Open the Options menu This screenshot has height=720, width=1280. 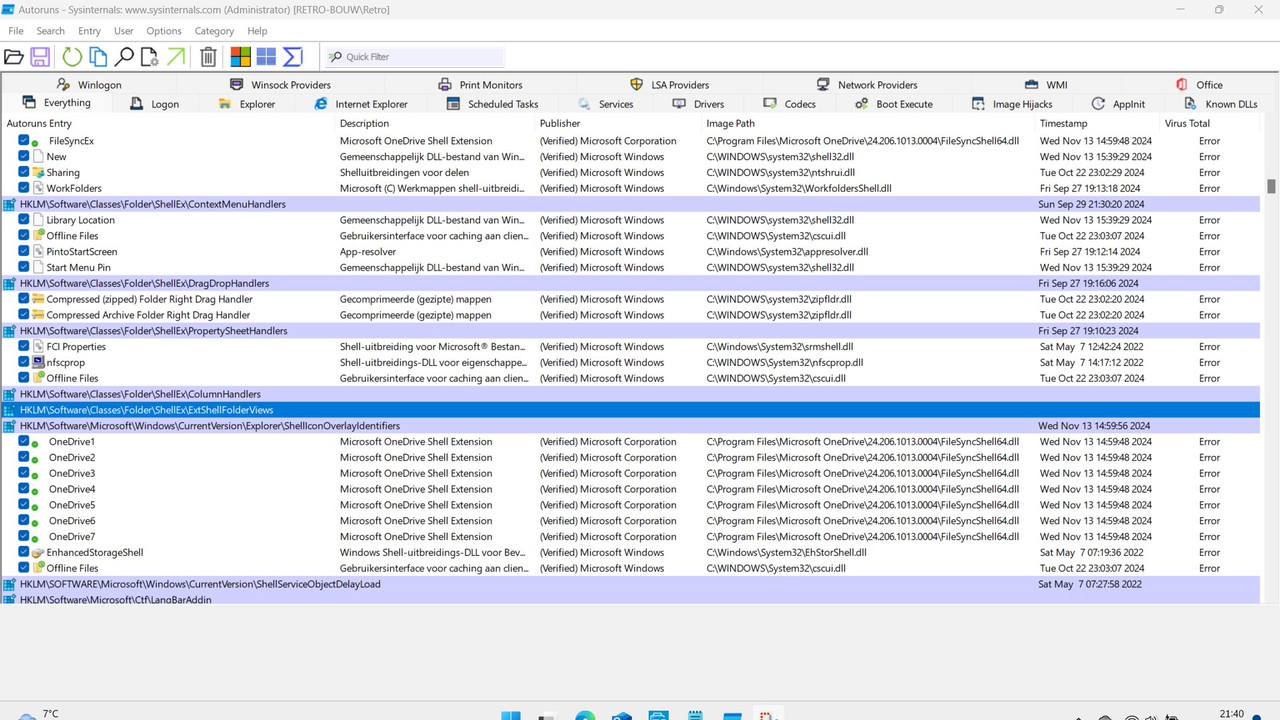(164, 31)
